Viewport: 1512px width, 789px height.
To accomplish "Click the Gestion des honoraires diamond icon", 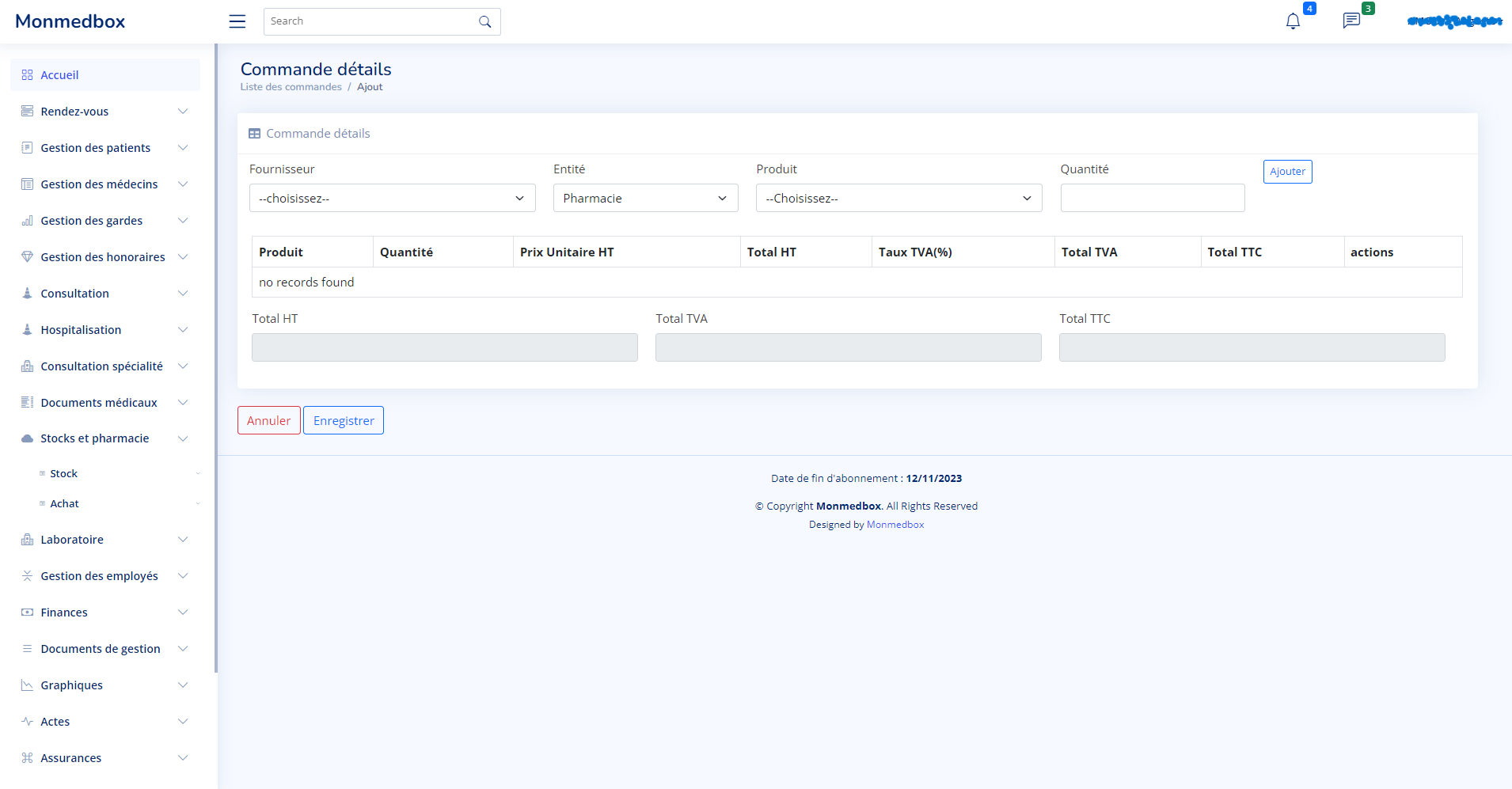I will (x=27, y=257).
